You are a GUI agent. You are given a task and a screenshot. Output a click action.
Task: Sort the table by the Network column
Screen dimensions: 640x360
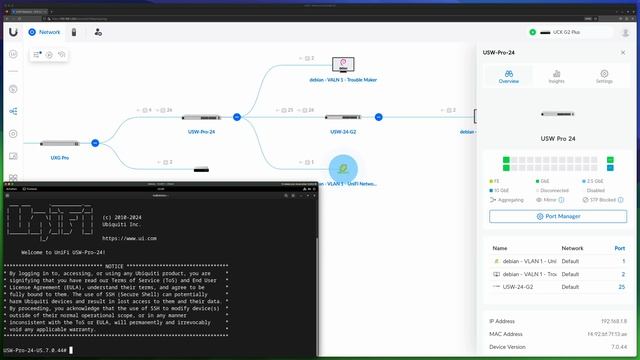tap(572, 248)
